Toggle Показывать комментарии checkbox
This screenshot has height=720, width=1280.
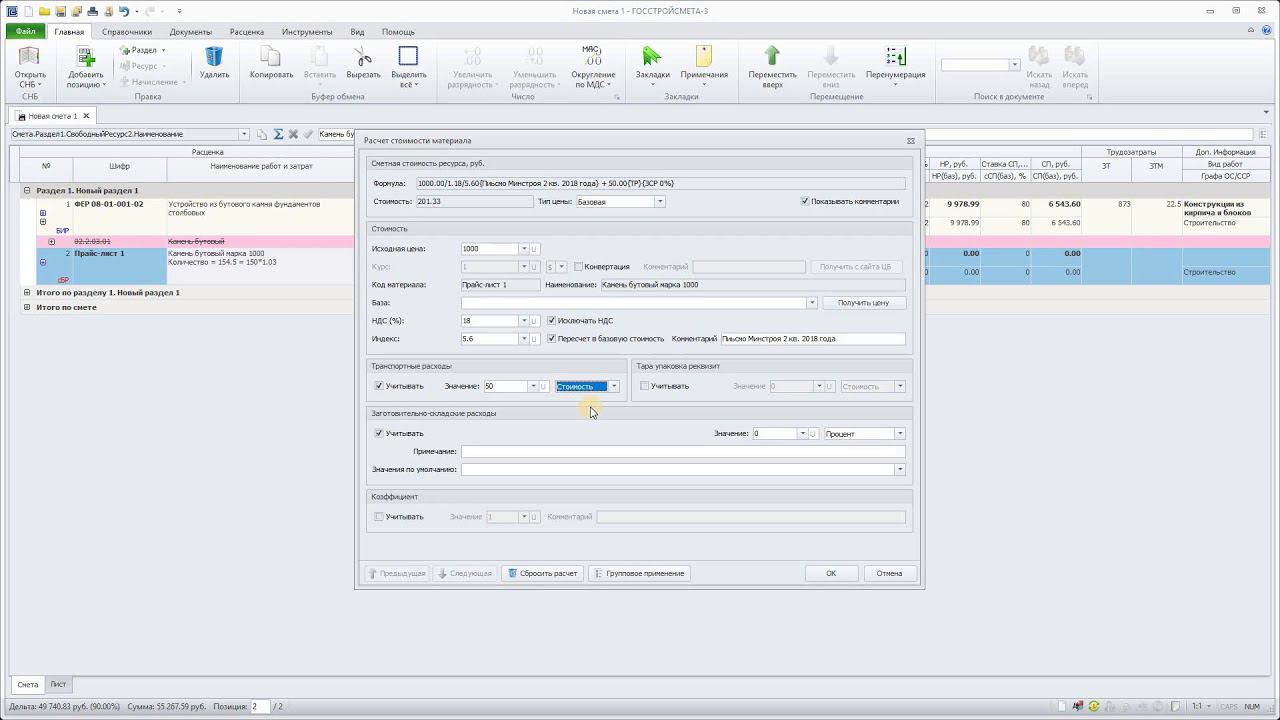click(805, 201)
